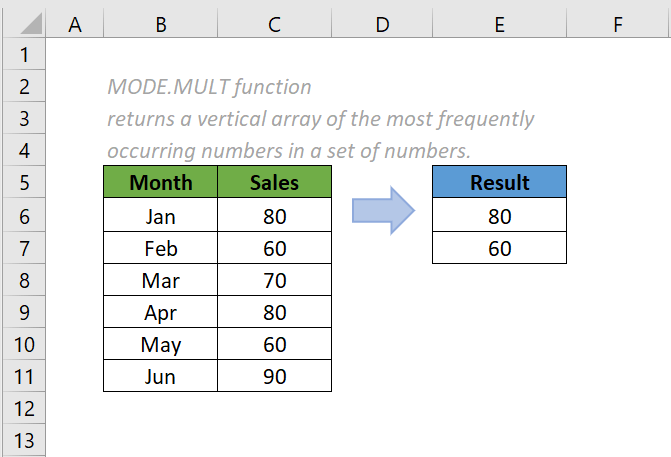671x457 pixels.
Task: Select row 5 header
Action: 23,183
